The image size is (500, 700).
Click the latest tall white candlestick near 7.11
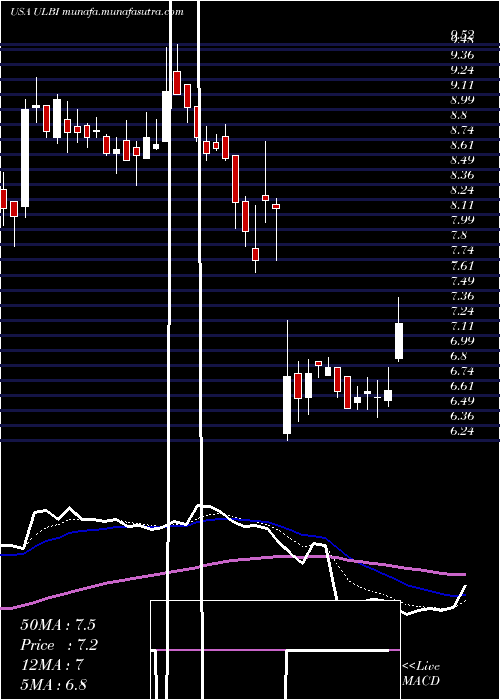[399, 341]
